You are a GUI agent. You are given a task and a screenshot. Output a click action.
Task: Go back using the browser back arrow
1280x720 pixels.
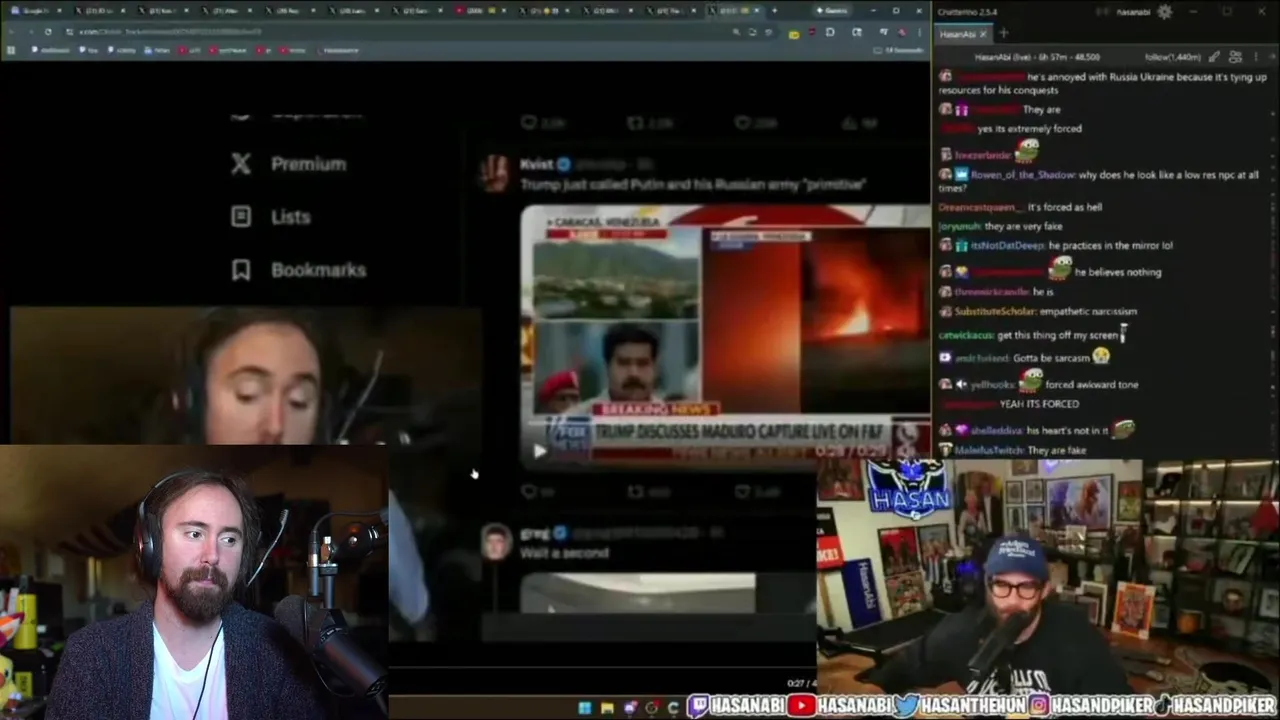(12, 32)
